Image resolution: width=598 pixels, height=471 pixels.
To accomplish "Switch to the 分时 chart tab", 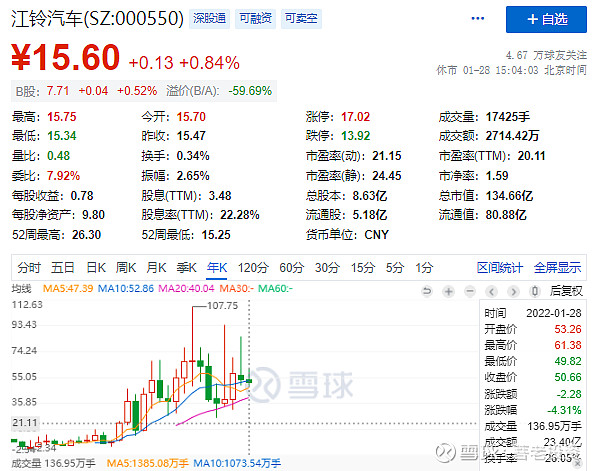I will click(29, 268).
